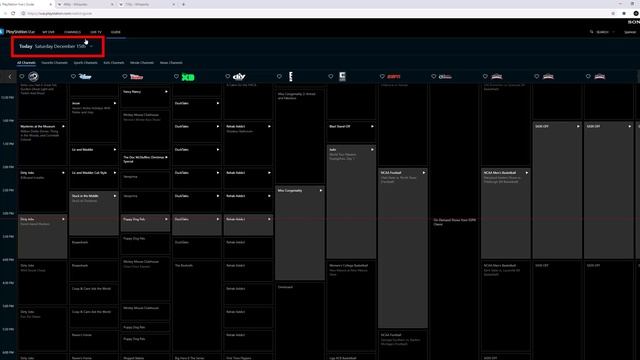Open the green Disney XD logo
The image size is (640, 360).
pyautogui.click(x=188, y=77)
